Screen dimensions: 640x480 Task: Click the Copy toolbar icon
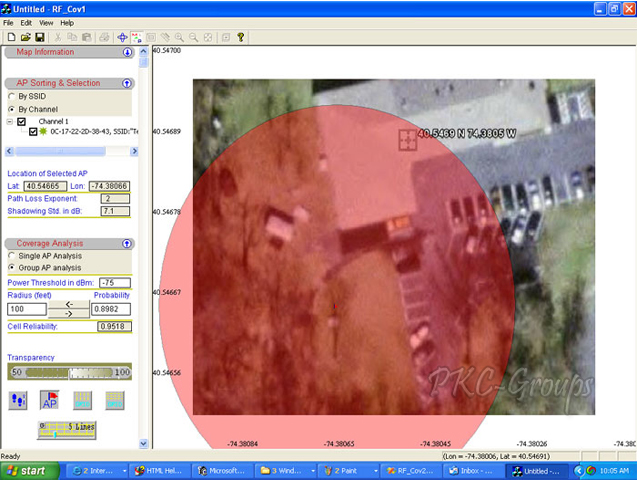(72, 38)
